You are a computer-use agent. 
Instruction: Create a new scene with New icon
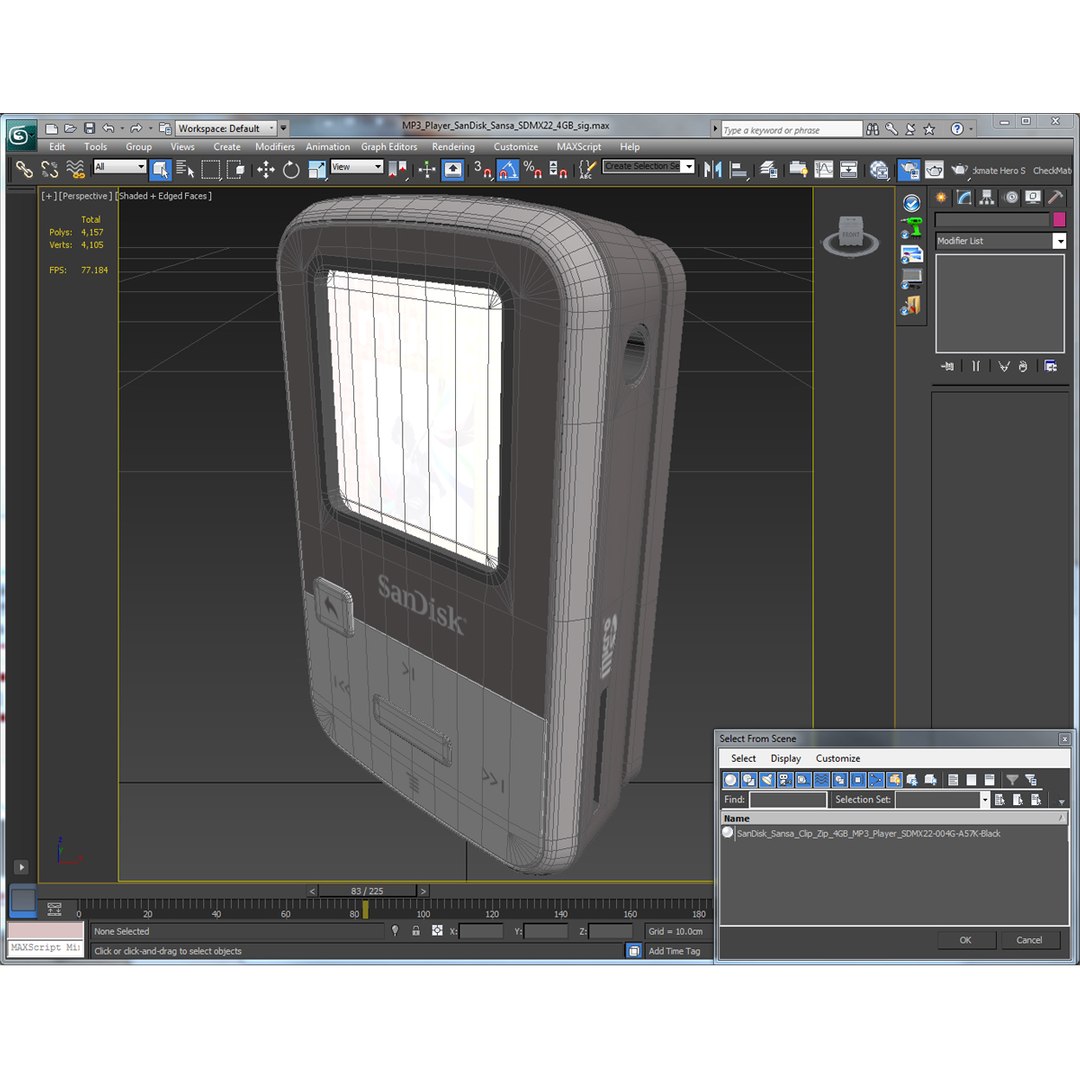click(51, 128)
